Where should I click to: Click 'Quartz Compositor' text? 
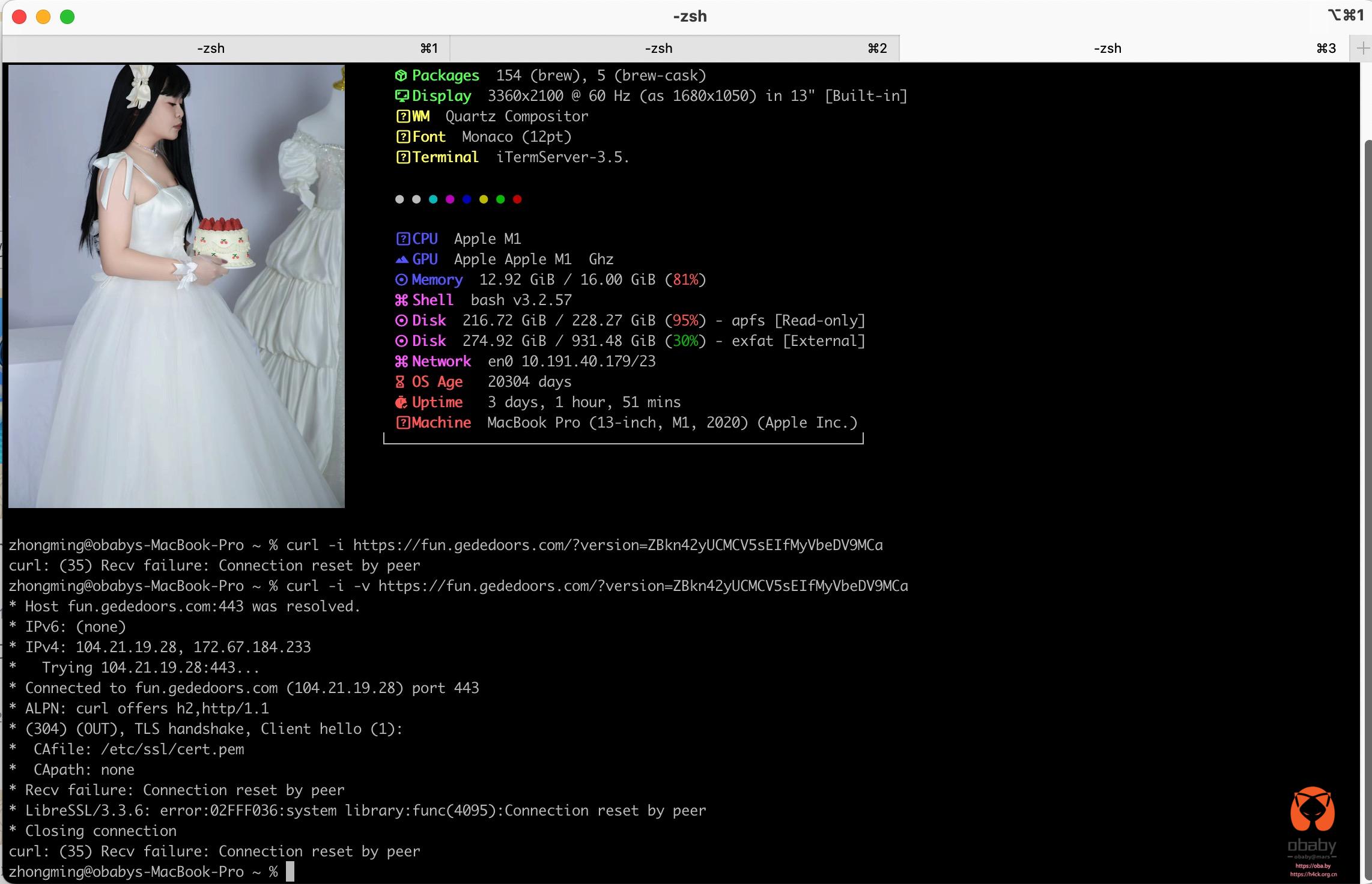[517, 117]
